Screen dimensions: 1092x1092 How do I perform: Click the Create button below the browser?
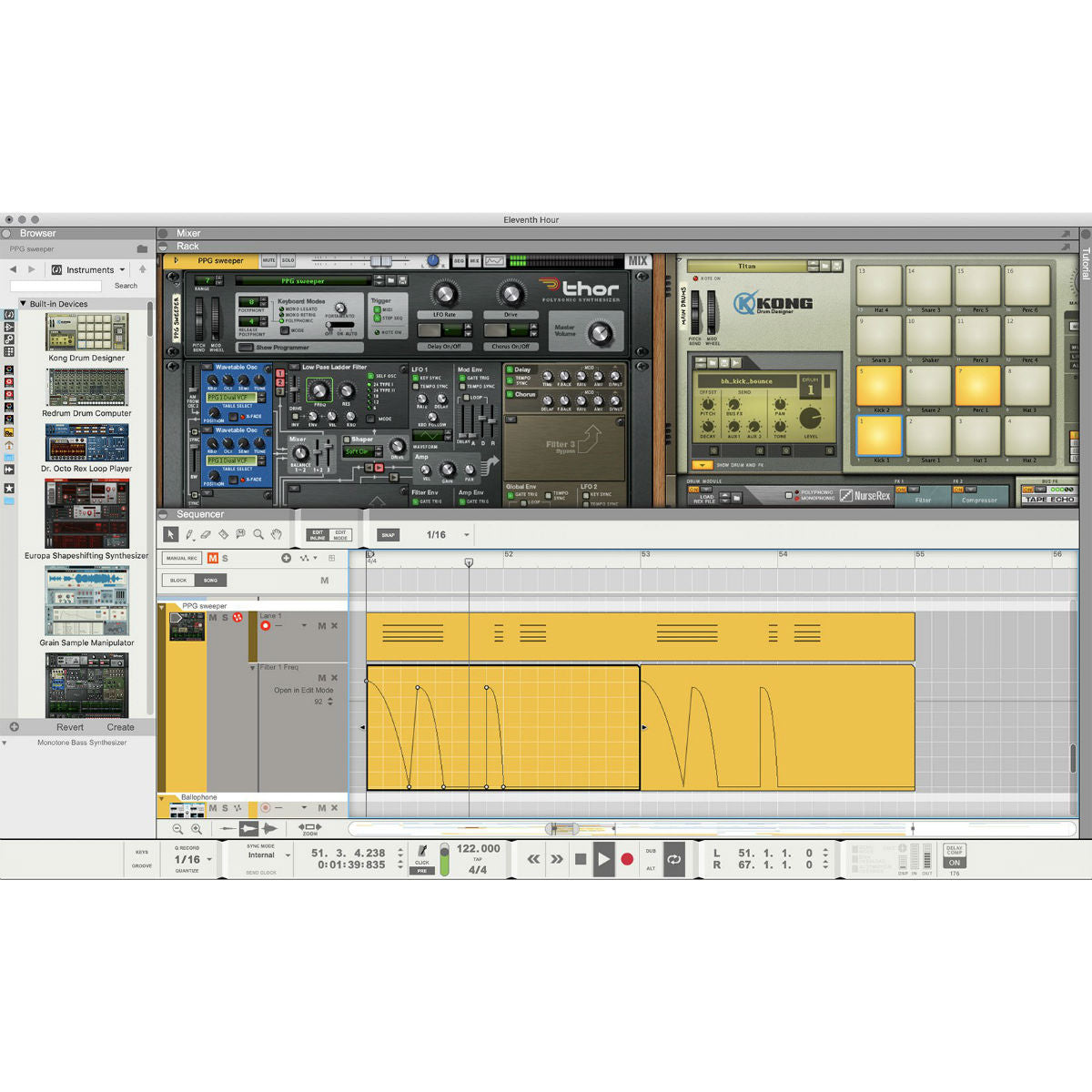tap(120, 727)
